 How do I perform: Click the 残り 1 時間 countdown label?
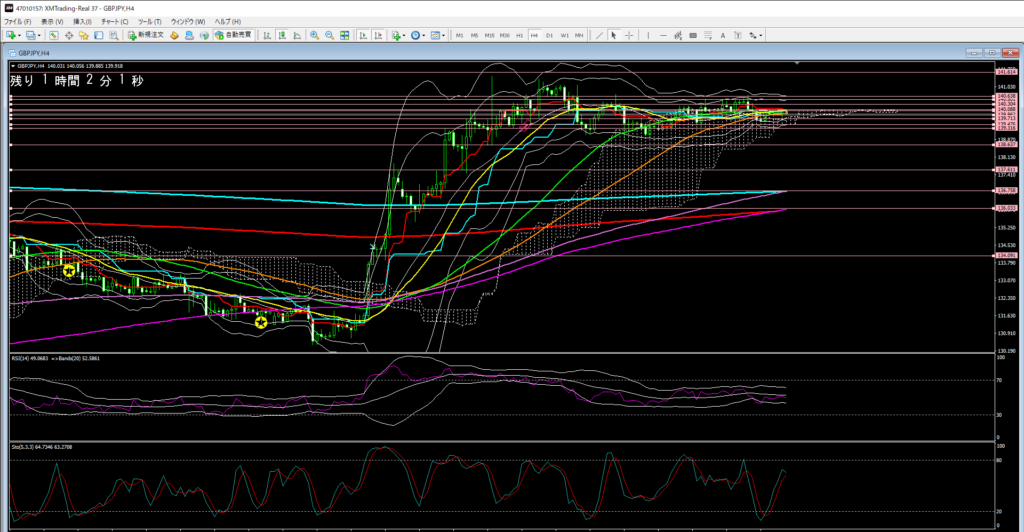click(76, 80)
